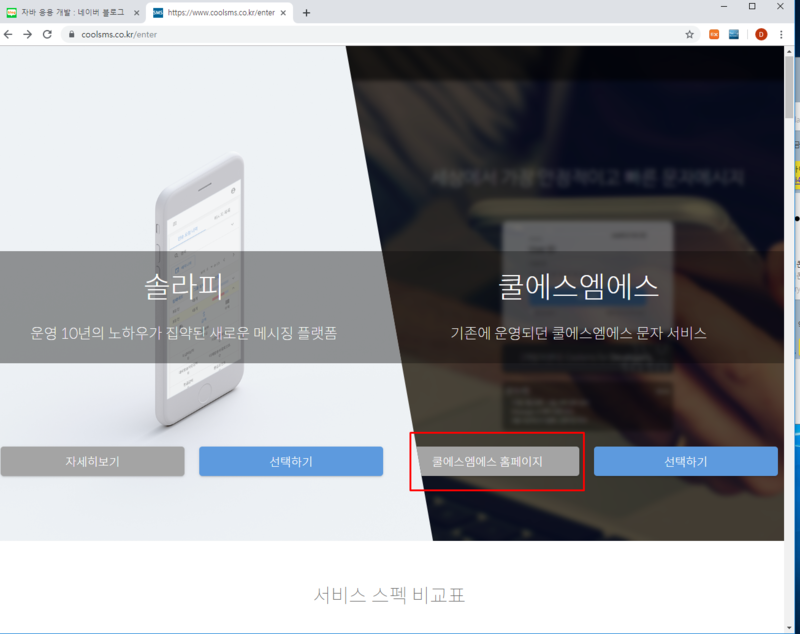Open the orange browser extension icon
Screen dimensions: 800x634
[x=714, y=34]
